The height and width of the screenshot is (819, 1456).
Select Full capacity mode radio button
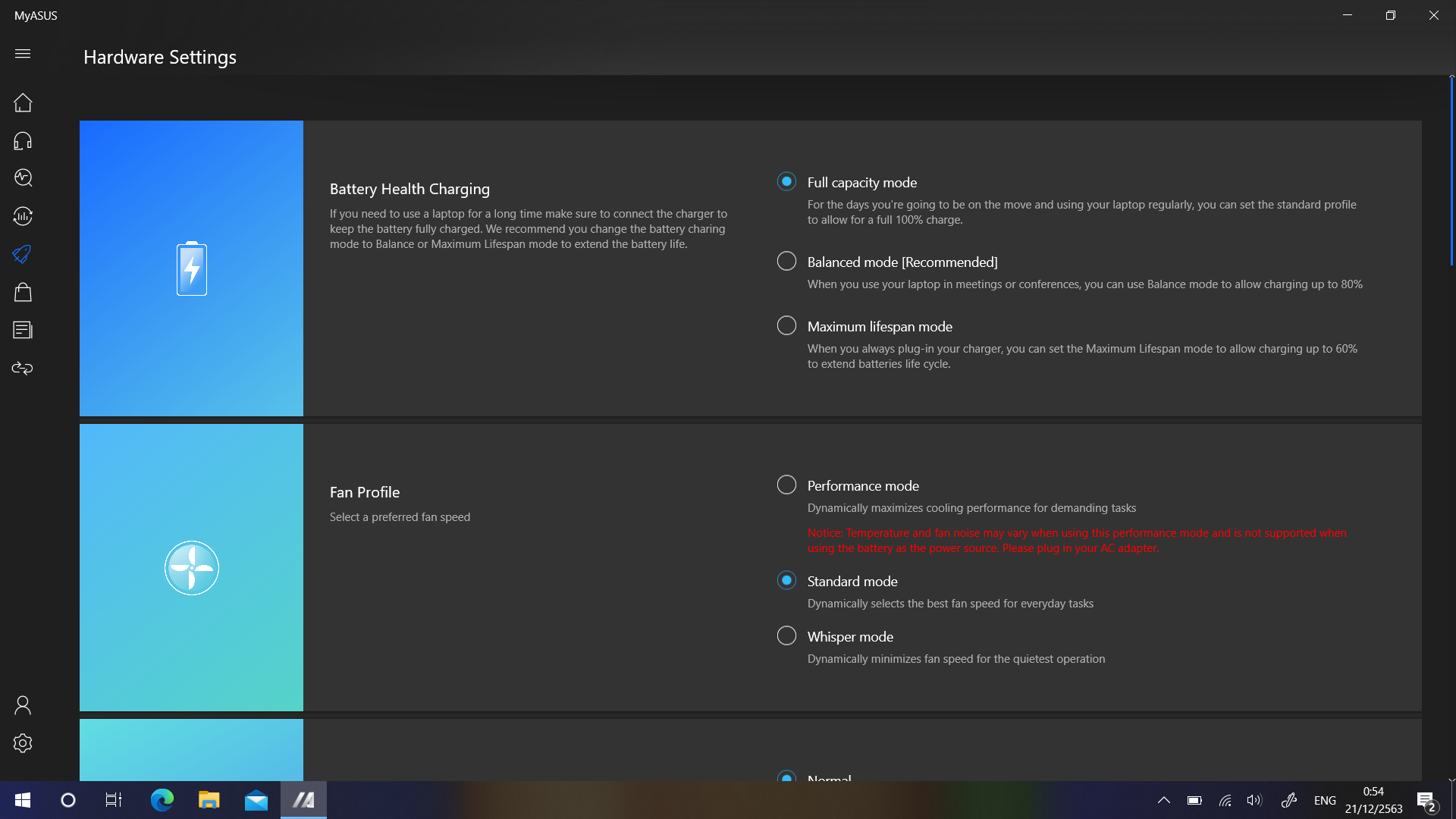(x=786, y=181)
